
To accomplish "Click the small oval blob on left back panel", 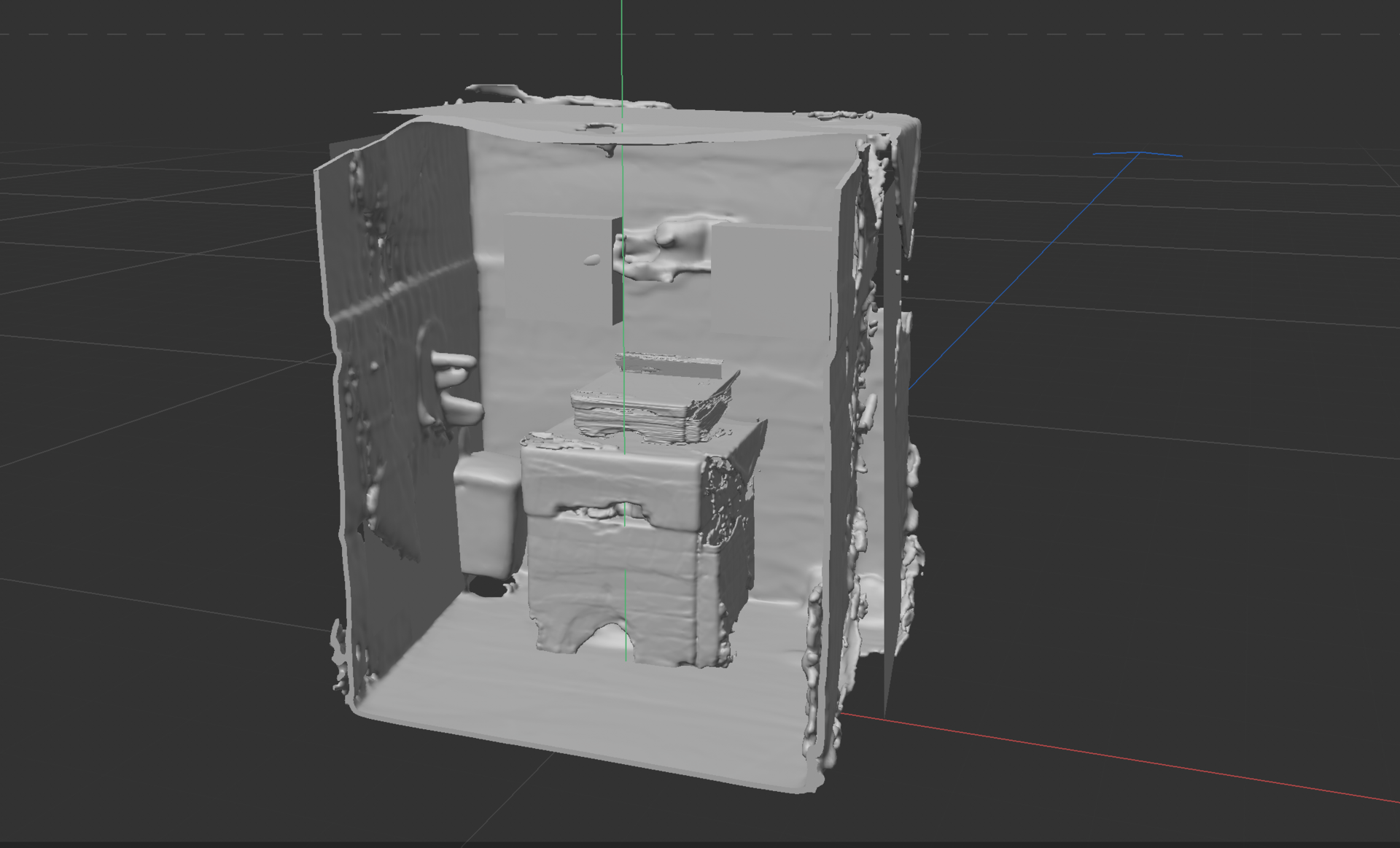I will (x=593, y=260).
